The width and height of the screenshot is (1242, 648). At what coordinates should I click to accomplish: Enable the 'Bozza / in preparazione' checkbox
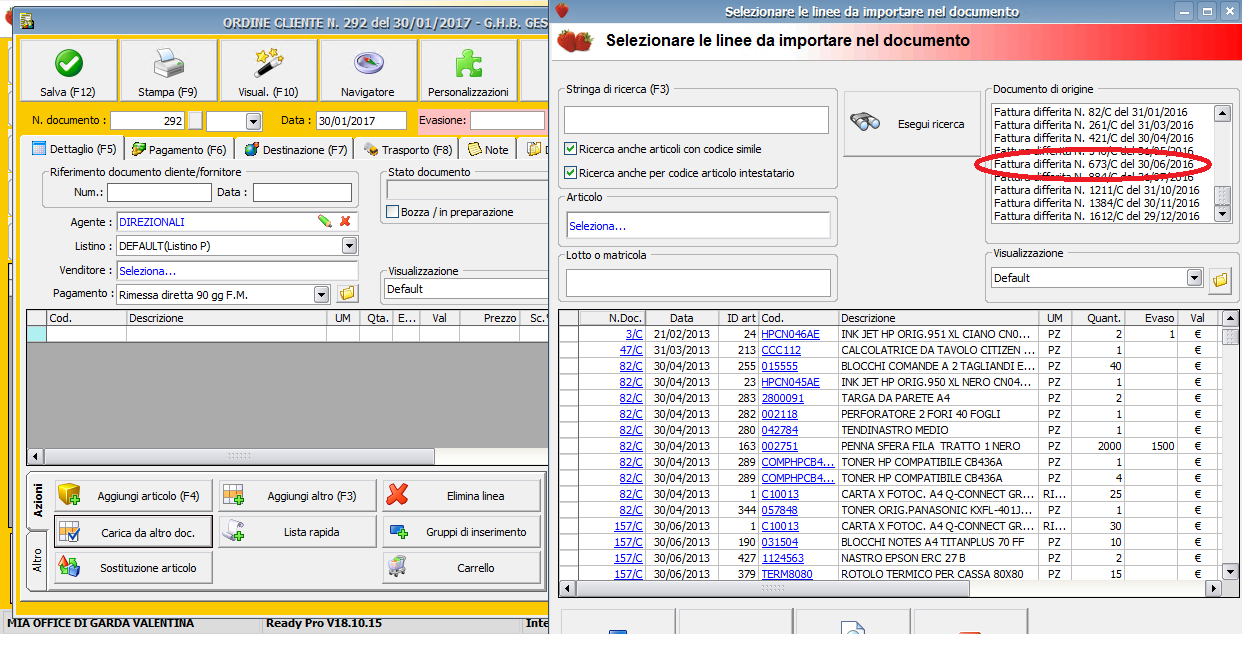(393, 212)
